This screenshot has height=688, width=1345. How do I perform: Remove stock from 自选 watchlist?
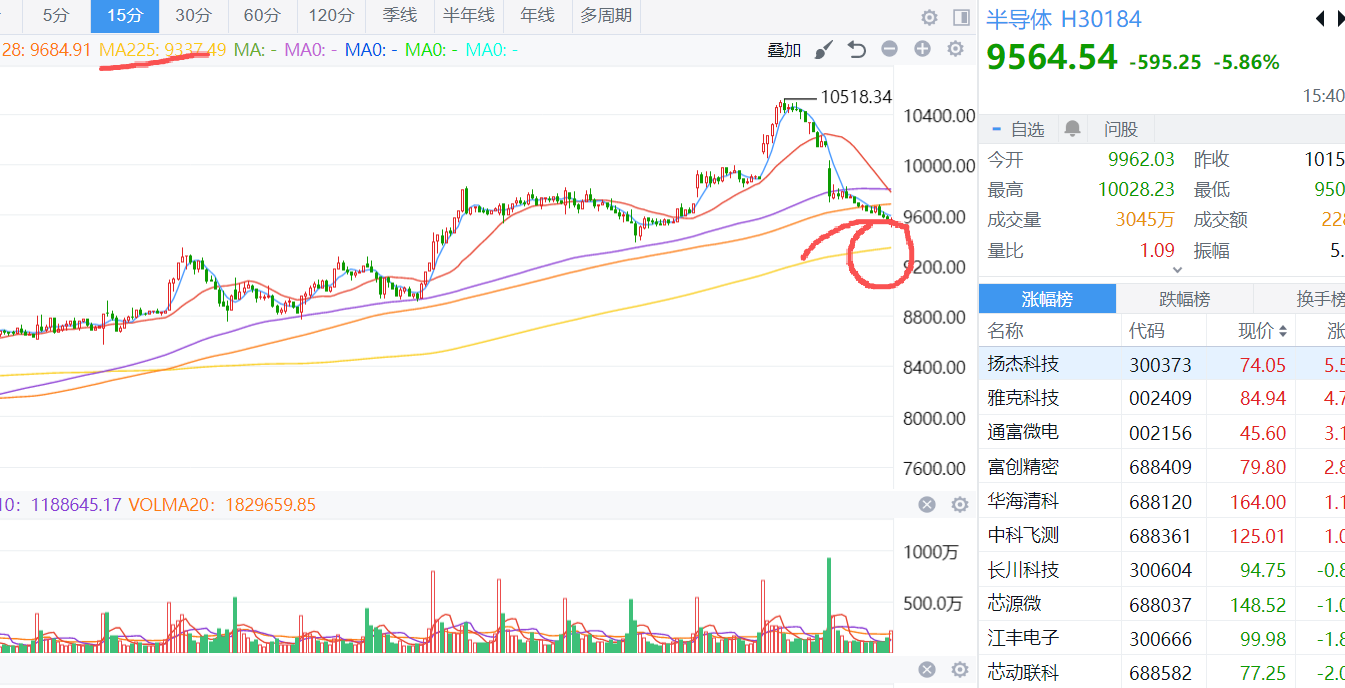click(x=1018, y=129)
